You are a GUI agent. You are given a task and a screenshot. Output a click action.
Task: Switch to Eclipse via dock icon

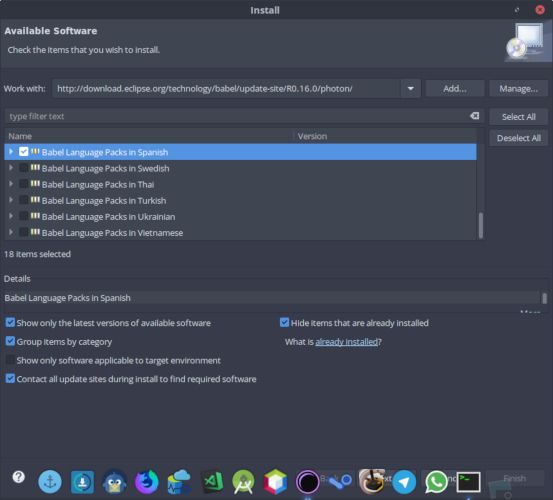tap(308, 482)
